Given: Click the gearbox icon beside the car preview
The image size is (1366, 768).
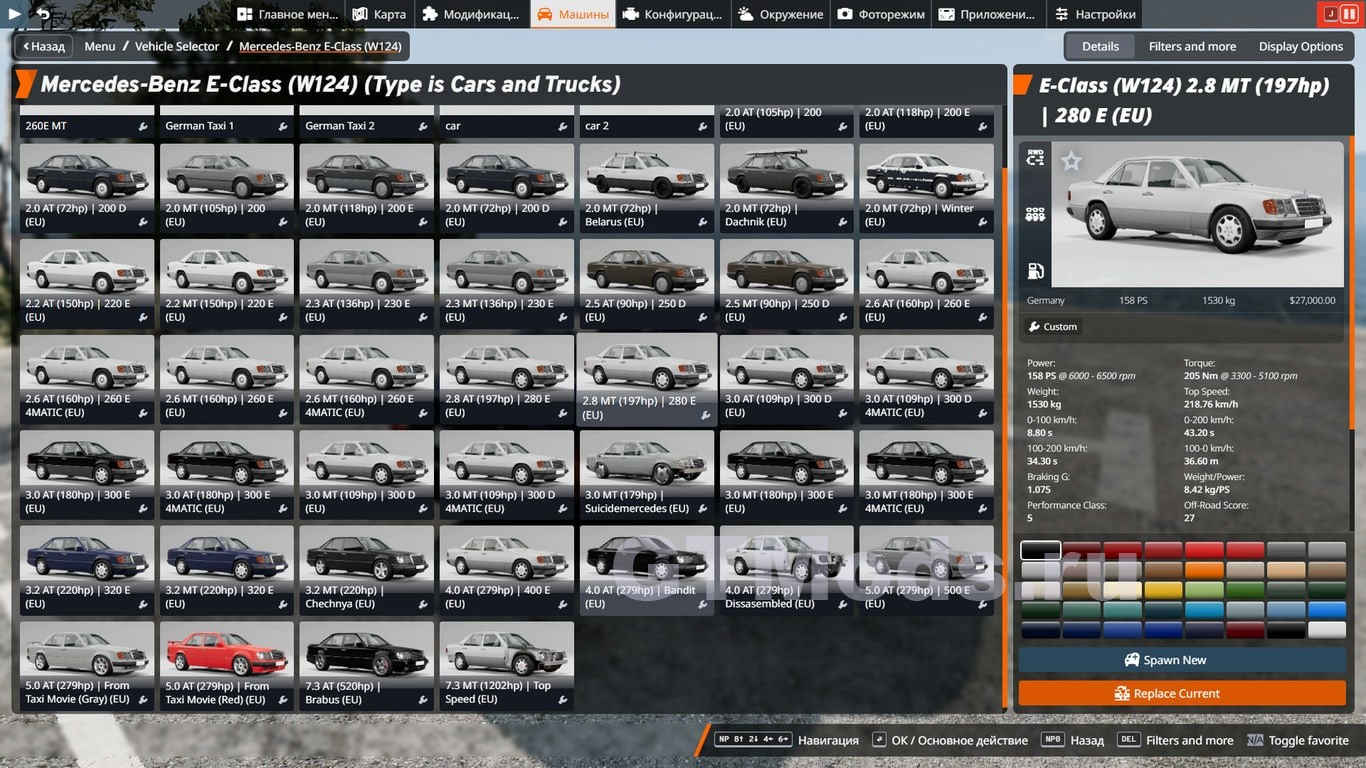Looking at the screenshot, I should (1035, 215).
